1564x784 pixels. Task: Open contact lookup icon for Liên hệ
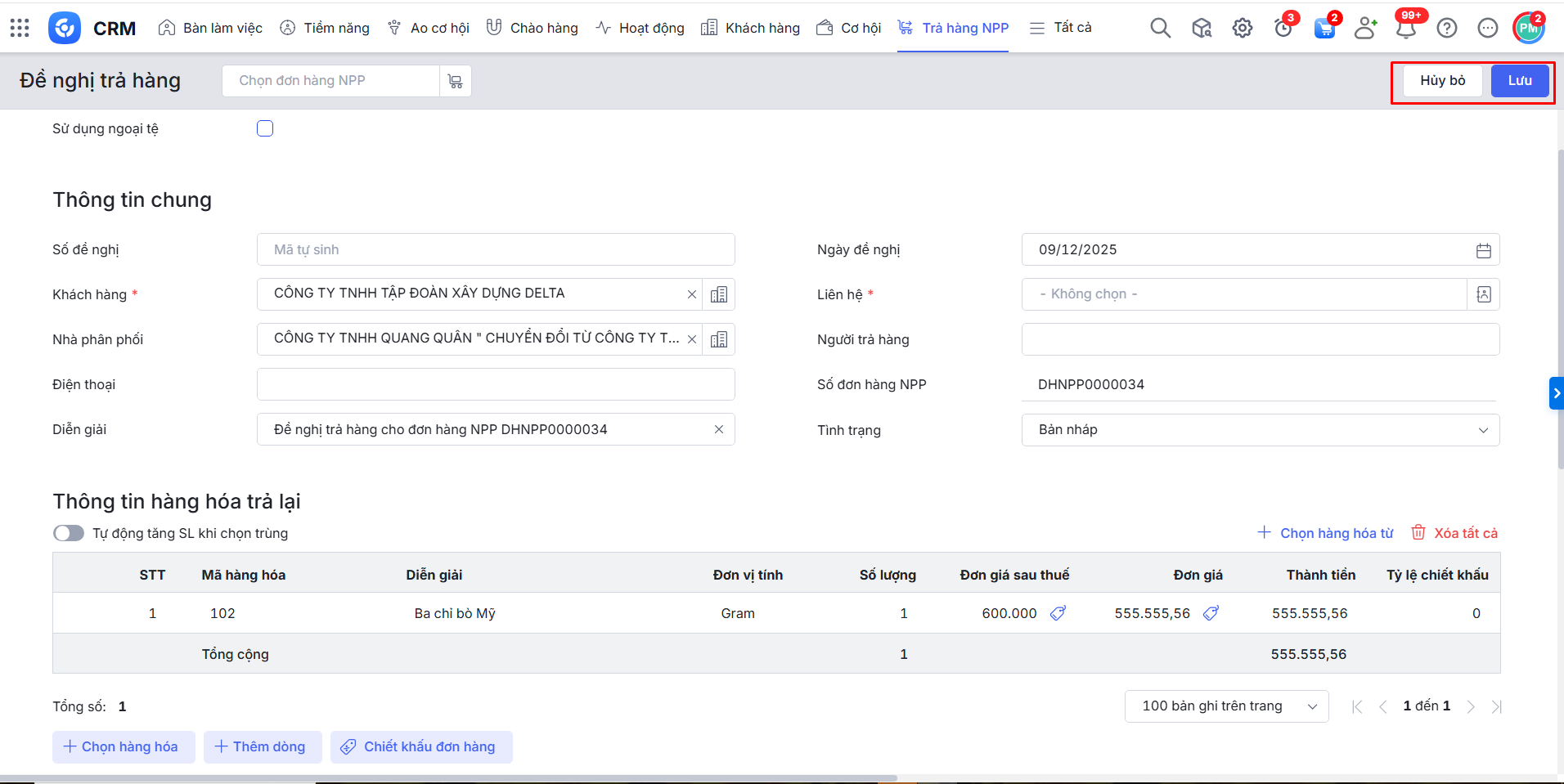click(1483, 294)
